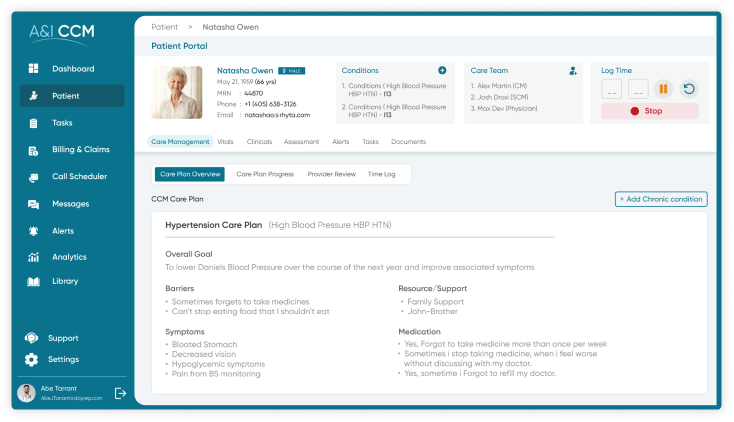Click Abe Tarrant's profile avatar

point(26,393)
